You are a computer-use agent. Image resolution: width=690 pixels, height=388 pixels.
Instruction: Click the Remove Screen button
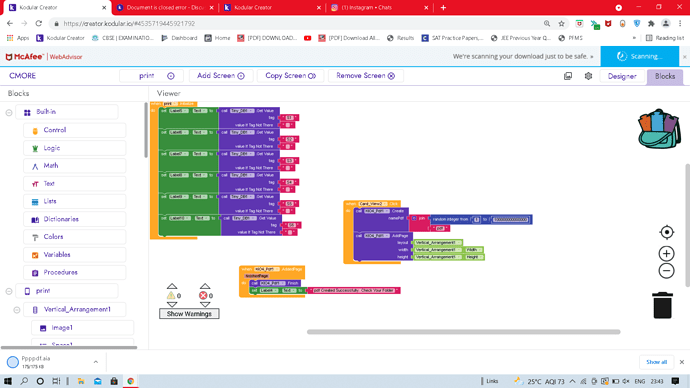(366, 76)
